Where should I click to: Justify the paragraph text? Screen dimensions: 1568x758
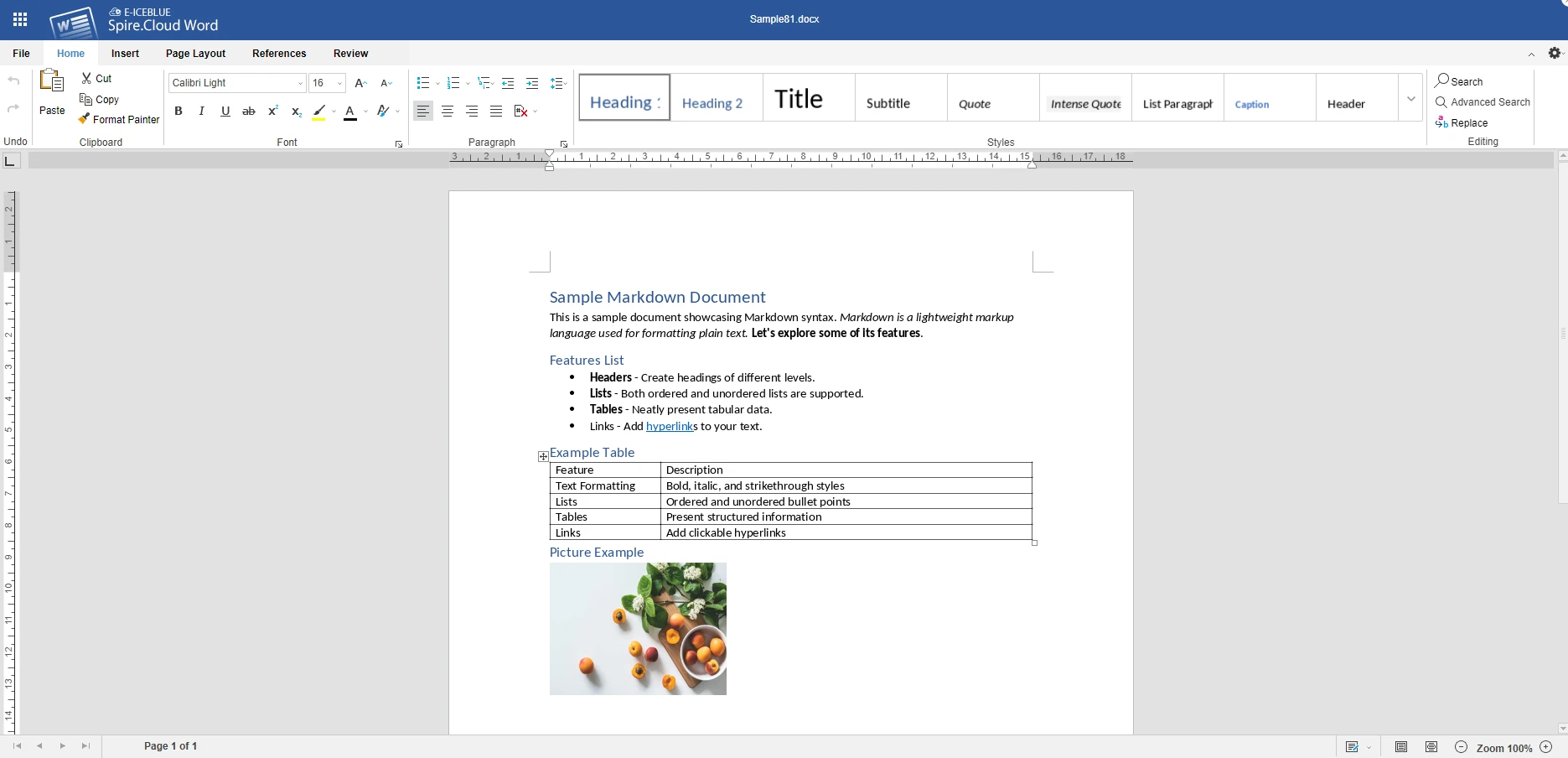496,111
